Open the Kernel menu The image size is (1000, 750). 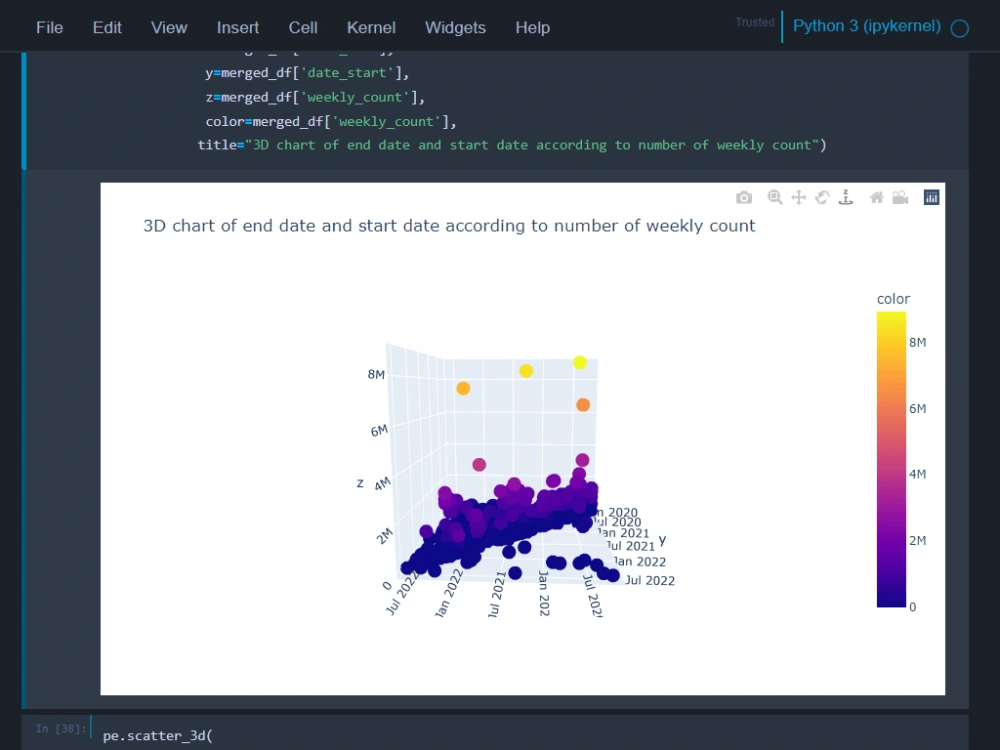point(371,27)
